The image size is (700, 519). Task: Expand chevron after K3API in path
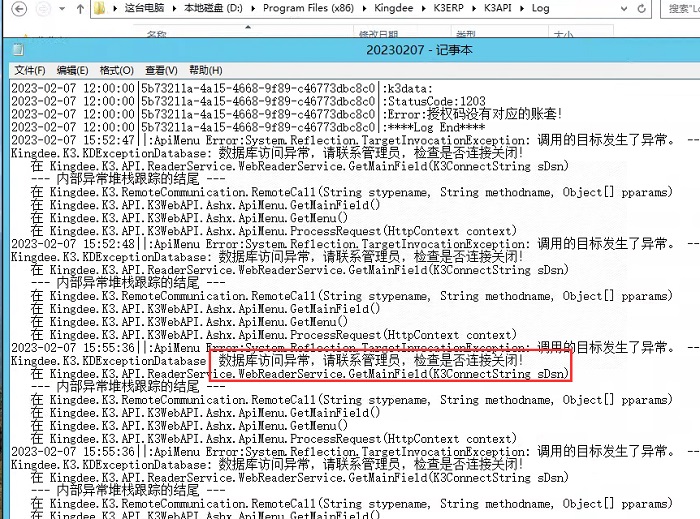point(522,8)
